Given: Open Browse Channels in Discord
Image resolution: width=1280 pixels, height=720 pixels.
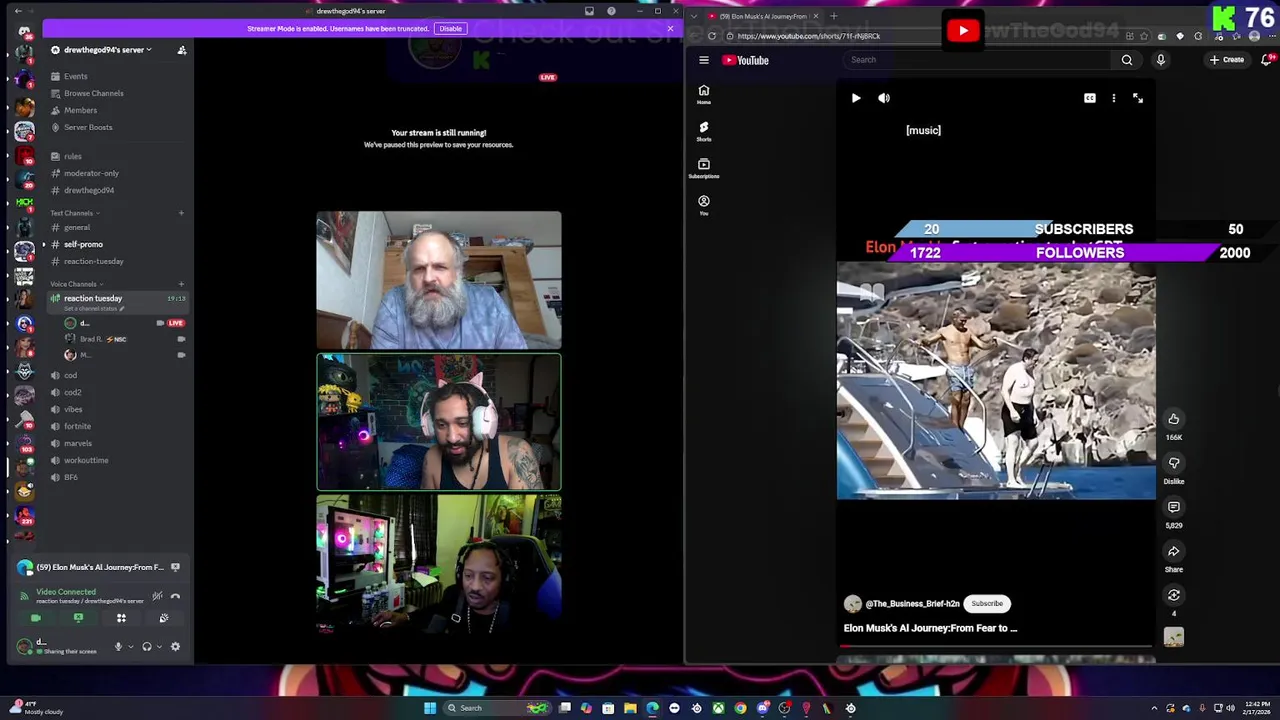Looking at the screenshot, I should [x=93, y=93].
